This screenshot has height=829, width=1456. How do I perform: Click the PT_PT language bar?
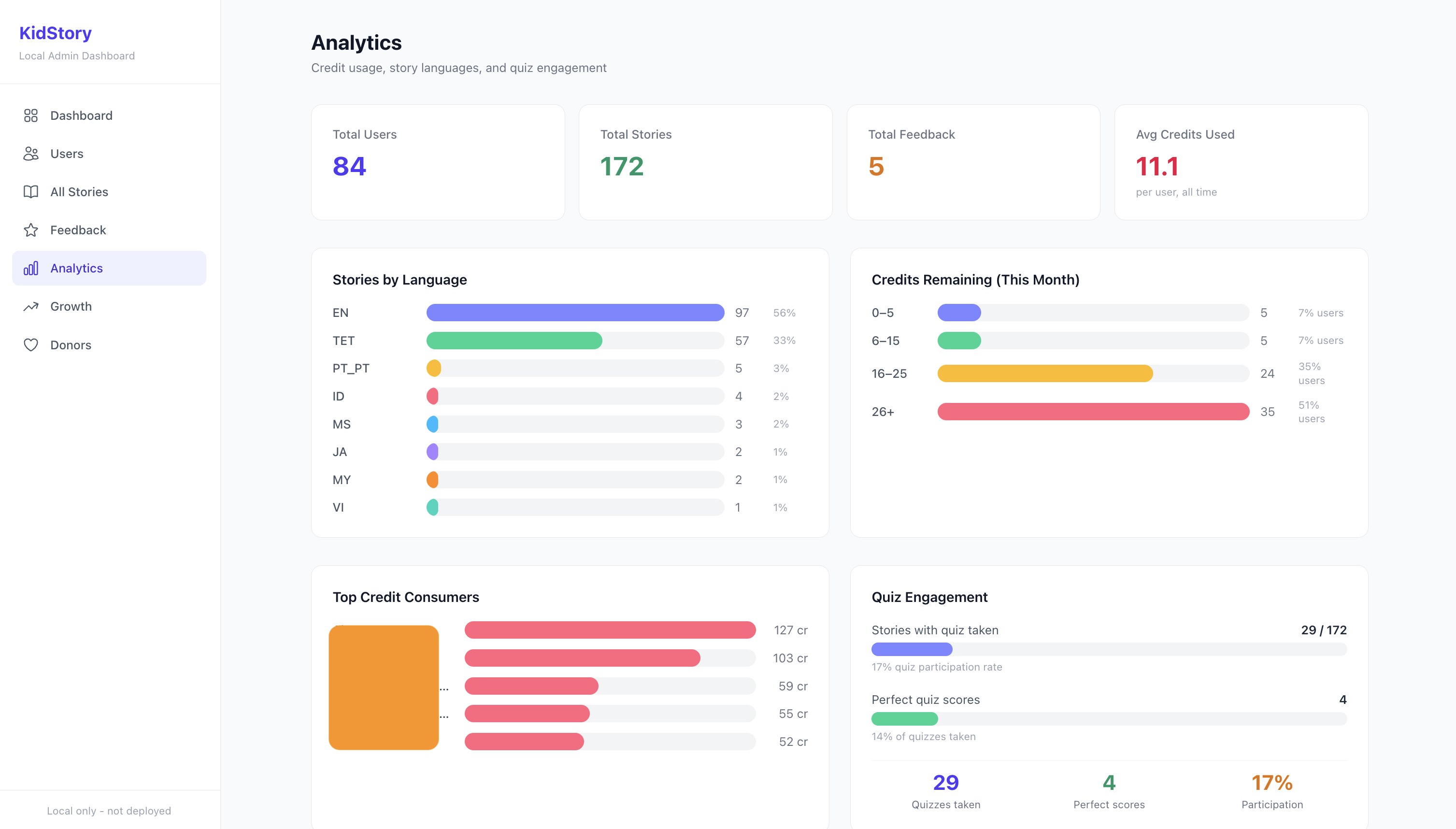575,369
